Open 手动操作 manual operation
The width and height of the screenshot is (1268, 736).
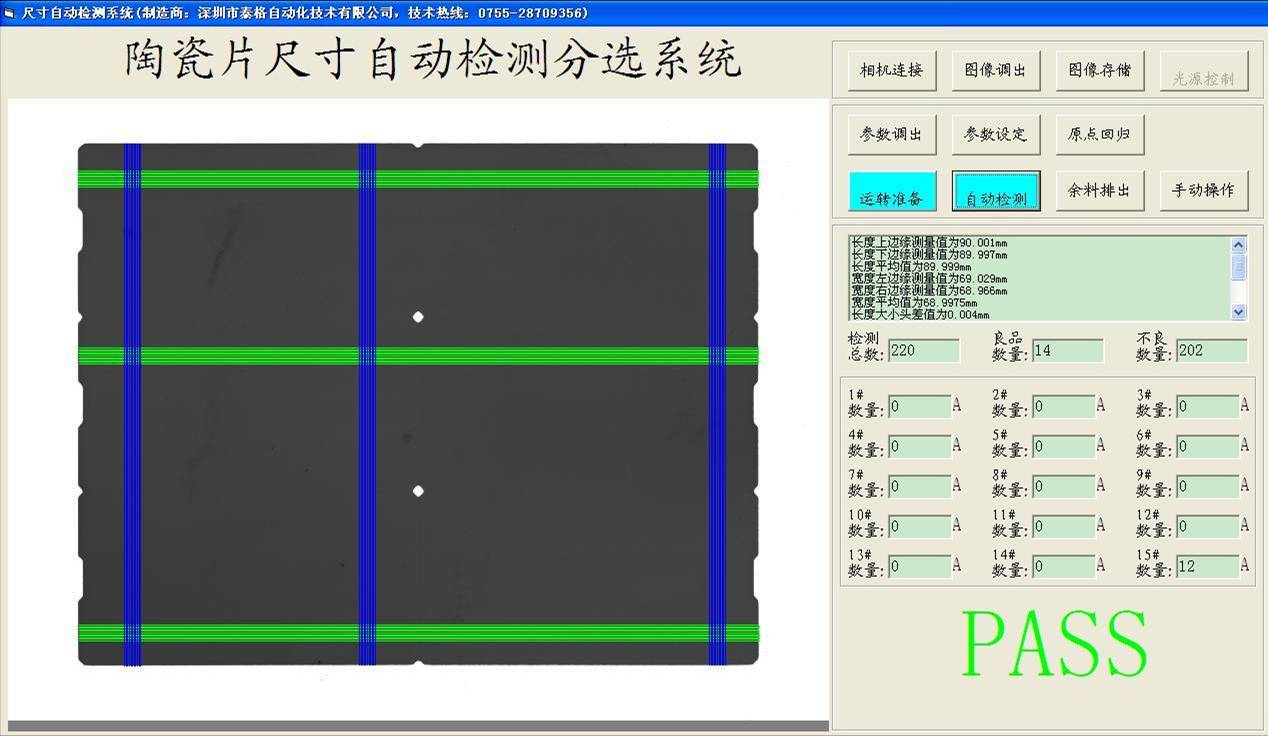tap(1204, 191)
